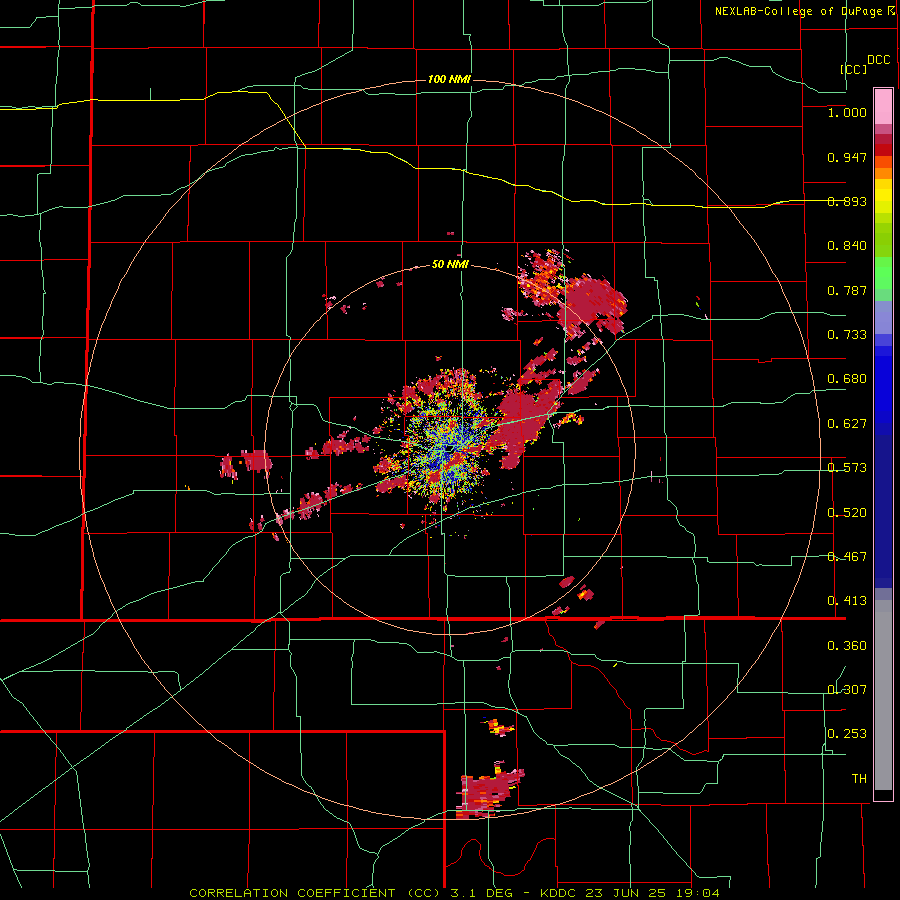Select the 0.307 scale value
The image size is (900, 900).
coord(847,690)
